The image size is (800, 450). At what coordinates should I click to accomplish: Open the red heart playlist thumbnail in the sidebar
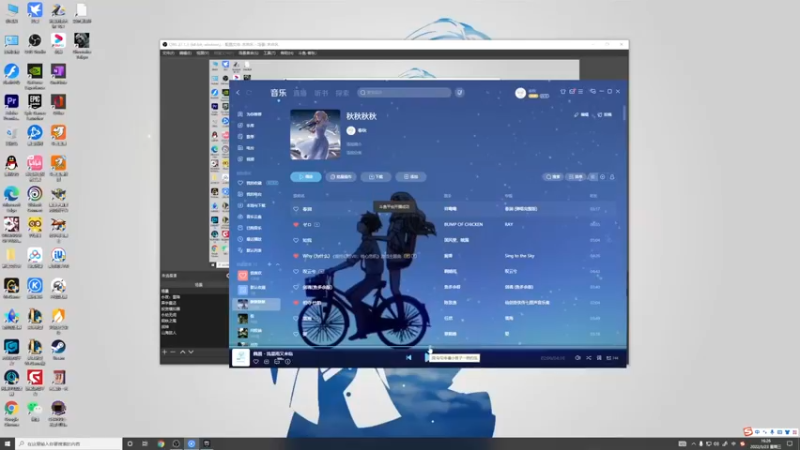pos(242,276)
